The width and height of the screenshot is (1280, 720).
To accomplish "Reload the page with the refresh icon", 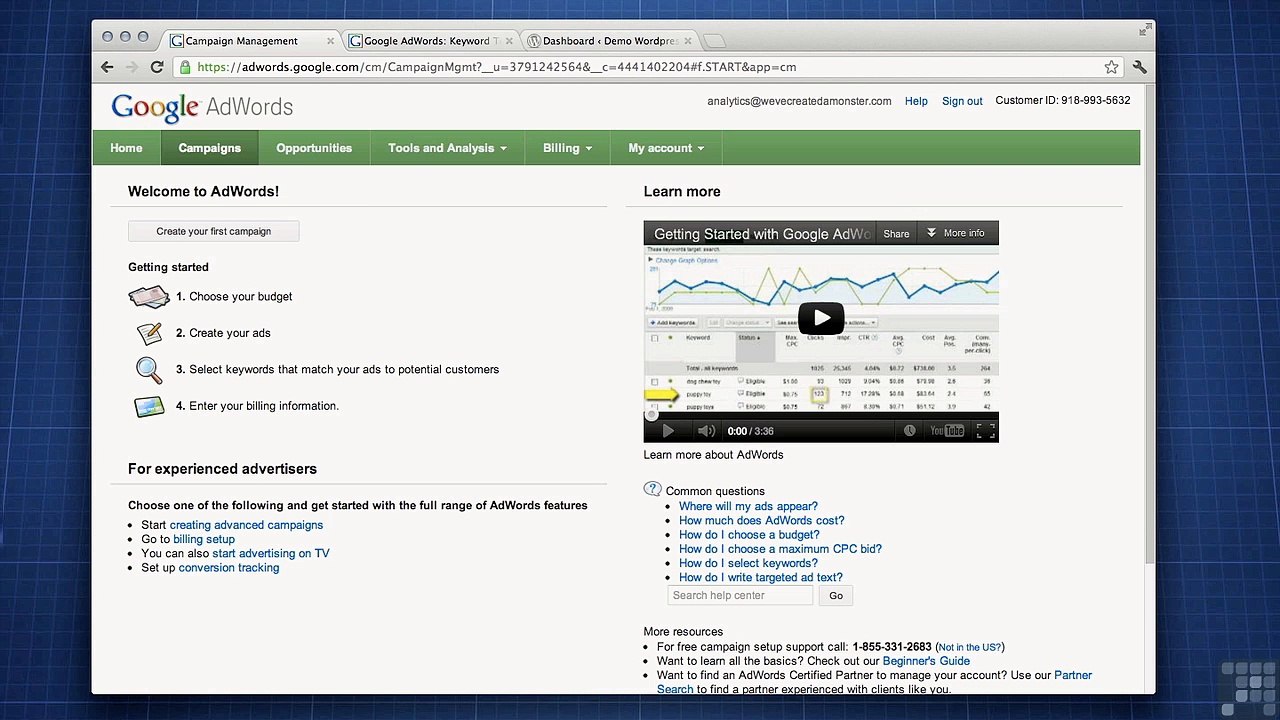I will point(157,67).
